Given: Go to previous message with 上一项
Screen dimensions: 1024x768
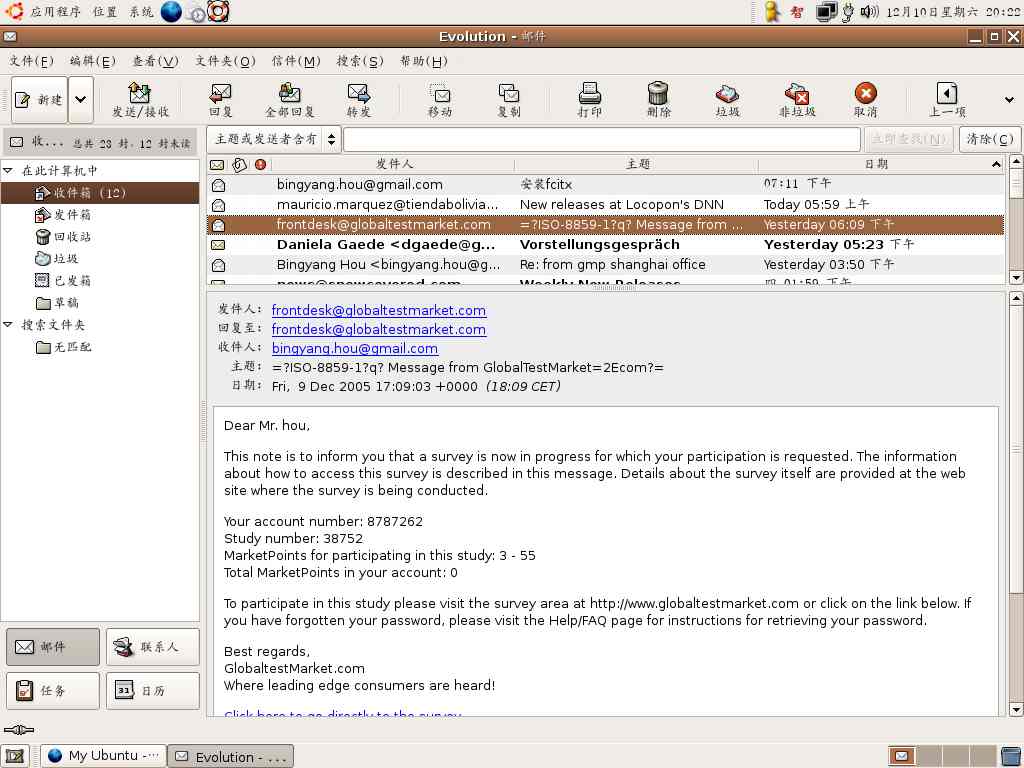Looking at the screenshot, I should 947,100.
